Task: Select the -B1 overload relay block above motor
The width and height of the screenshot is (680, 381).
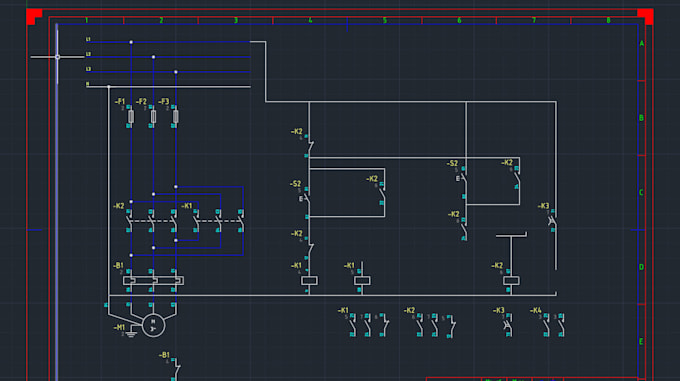Action: click(153, 281)
